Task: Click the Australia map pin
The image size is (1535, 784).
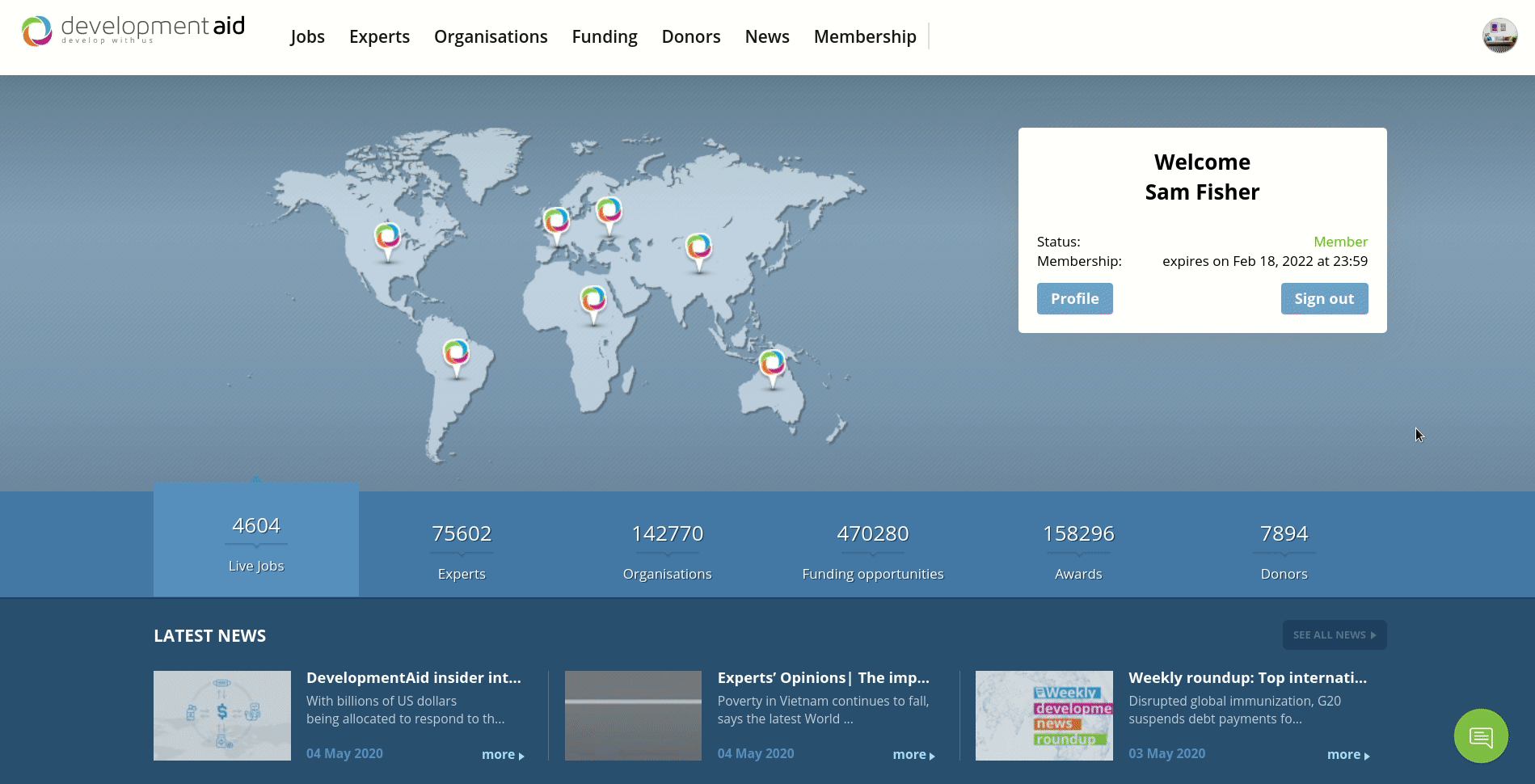Action: (772, 363)
